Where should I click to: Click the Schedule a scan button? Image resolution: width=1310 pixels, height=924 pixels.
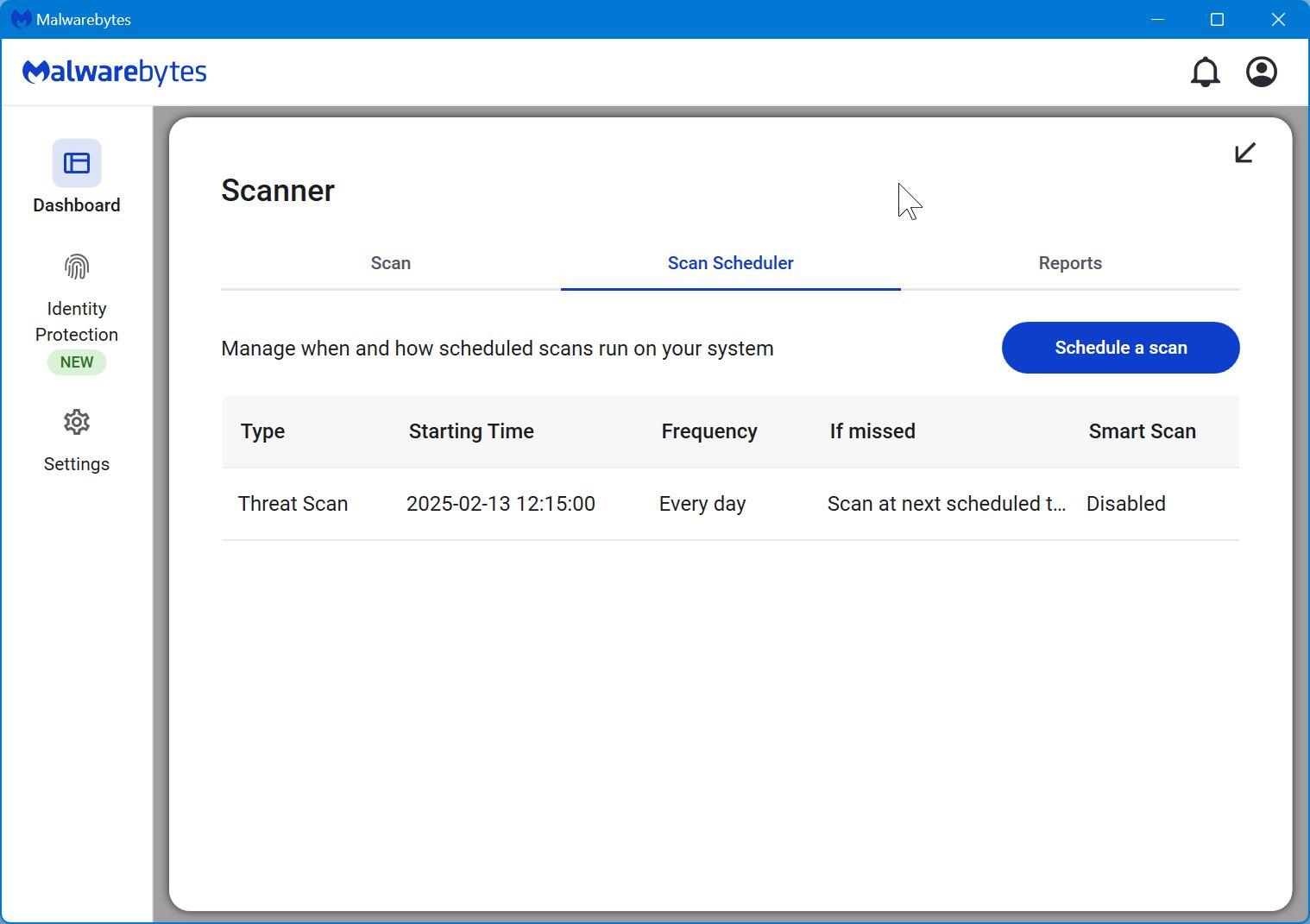pyautogui.click(x=1121, y=348)
